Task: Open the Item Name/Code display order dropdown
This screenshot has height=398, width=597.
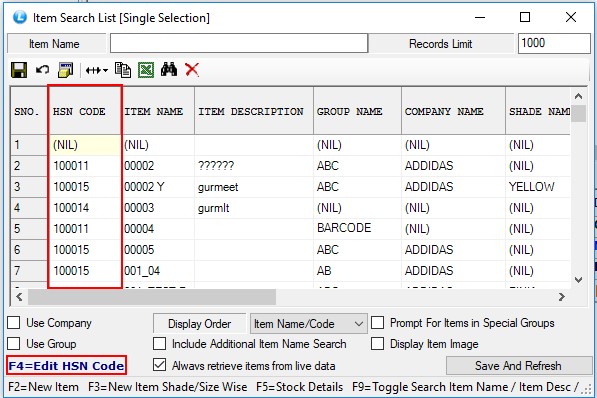Action: point(309,324)
